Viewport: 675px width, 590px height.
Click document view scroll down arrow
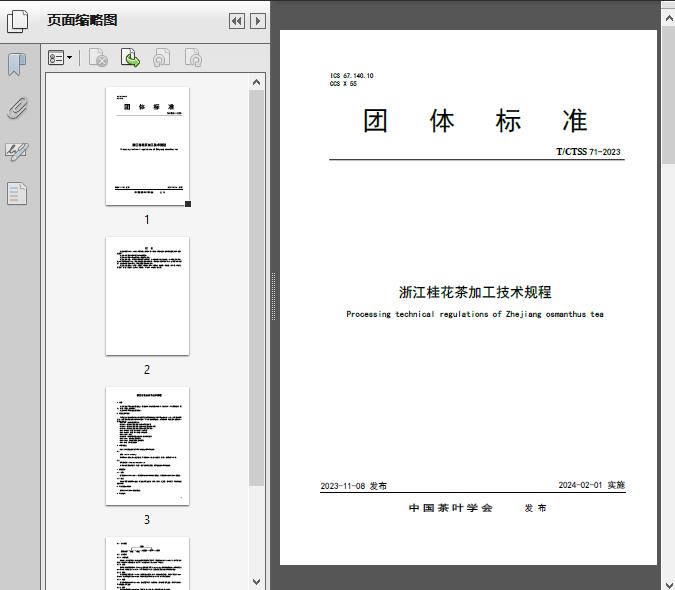tap(669, 584)
